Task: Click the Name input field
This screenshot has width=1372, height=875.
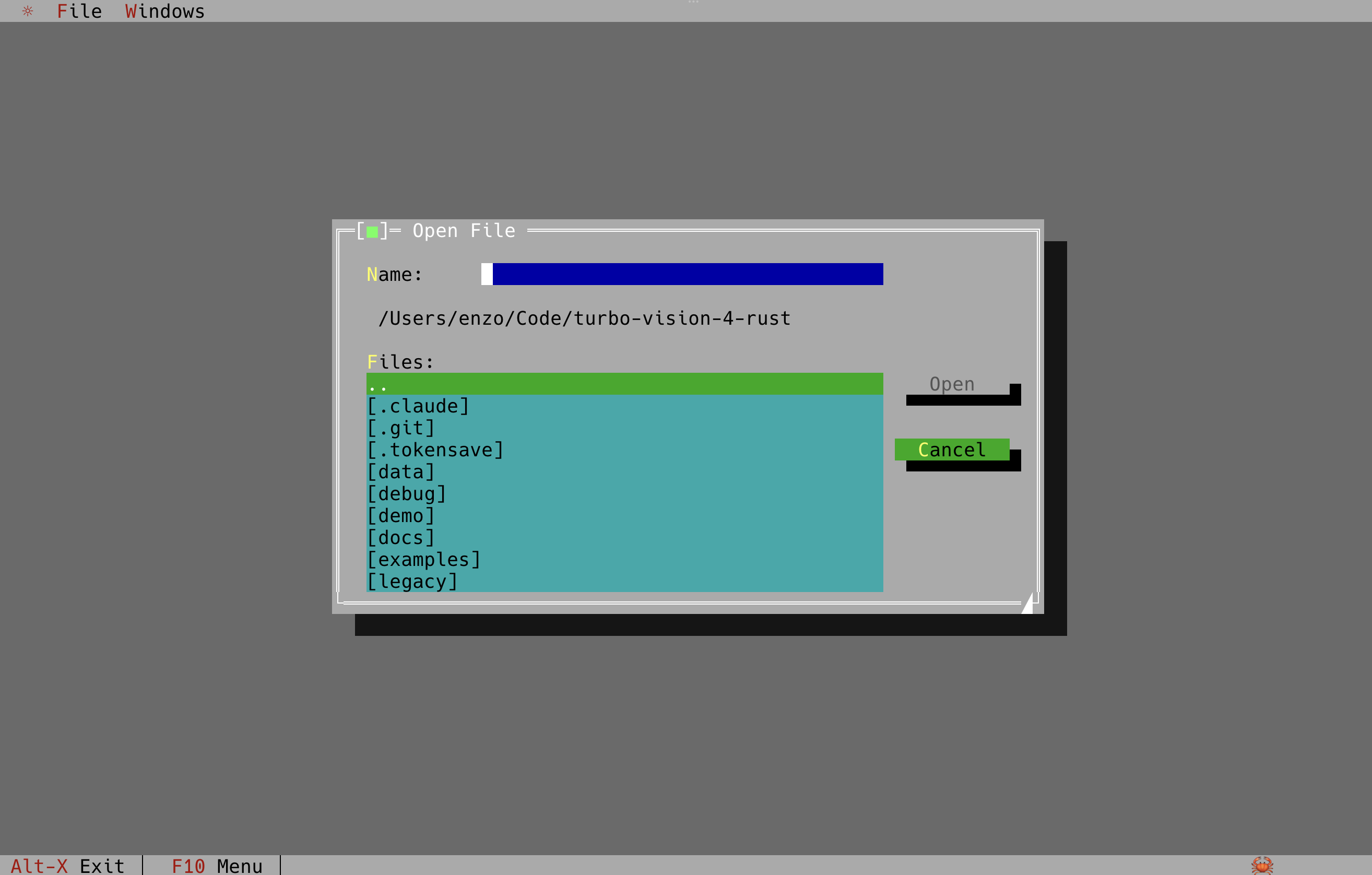Action: 682,274
